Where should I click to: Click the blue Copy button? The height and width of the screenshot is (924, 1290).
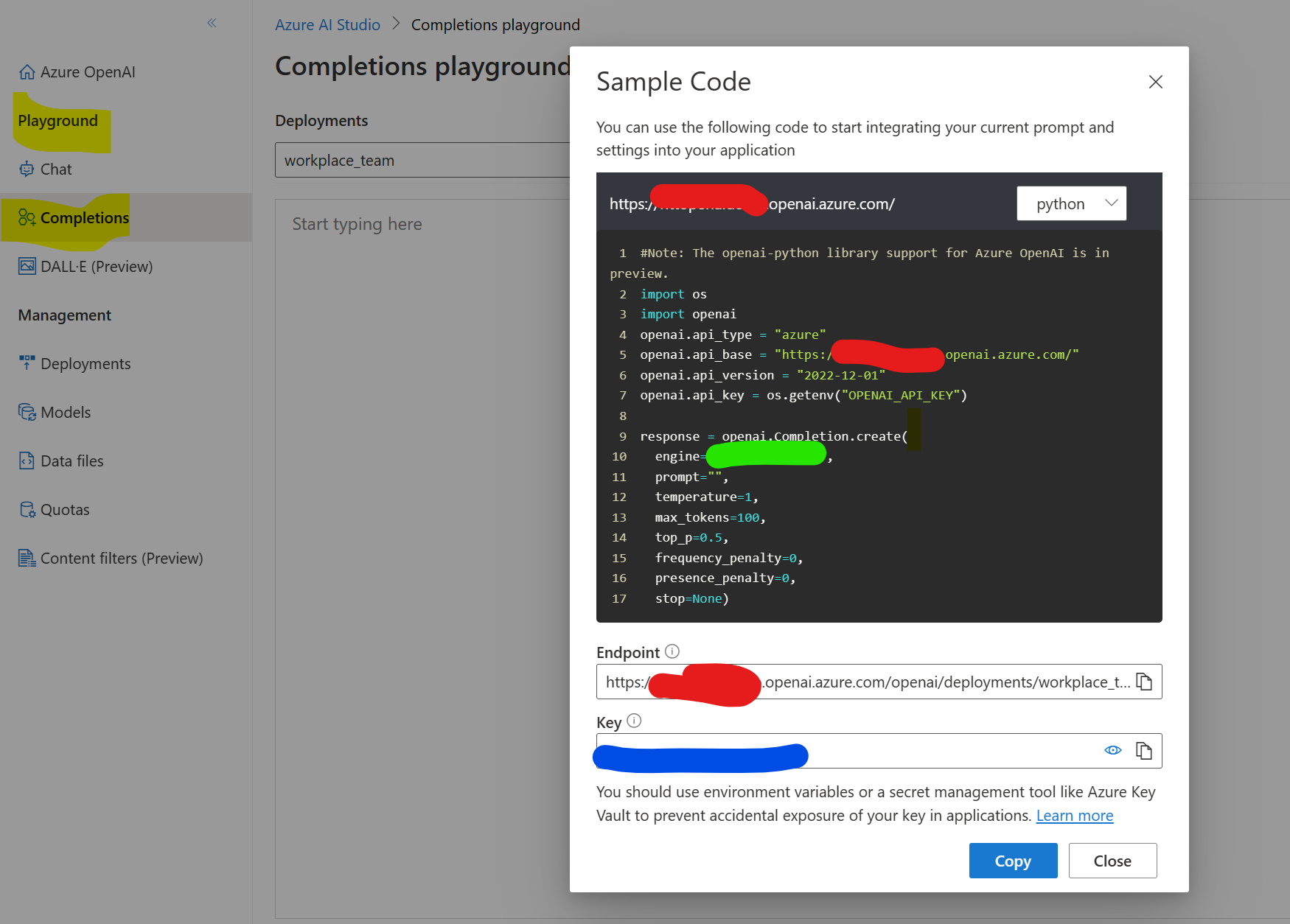pyautogui.click(x=1013, y=861)
